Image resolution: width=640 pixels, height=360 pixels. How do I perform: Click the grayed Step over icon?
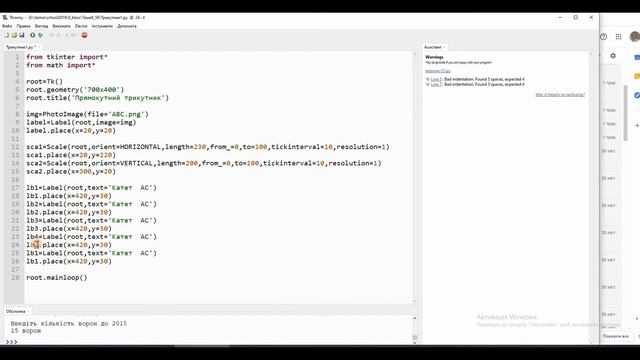[x=51, y=35]
